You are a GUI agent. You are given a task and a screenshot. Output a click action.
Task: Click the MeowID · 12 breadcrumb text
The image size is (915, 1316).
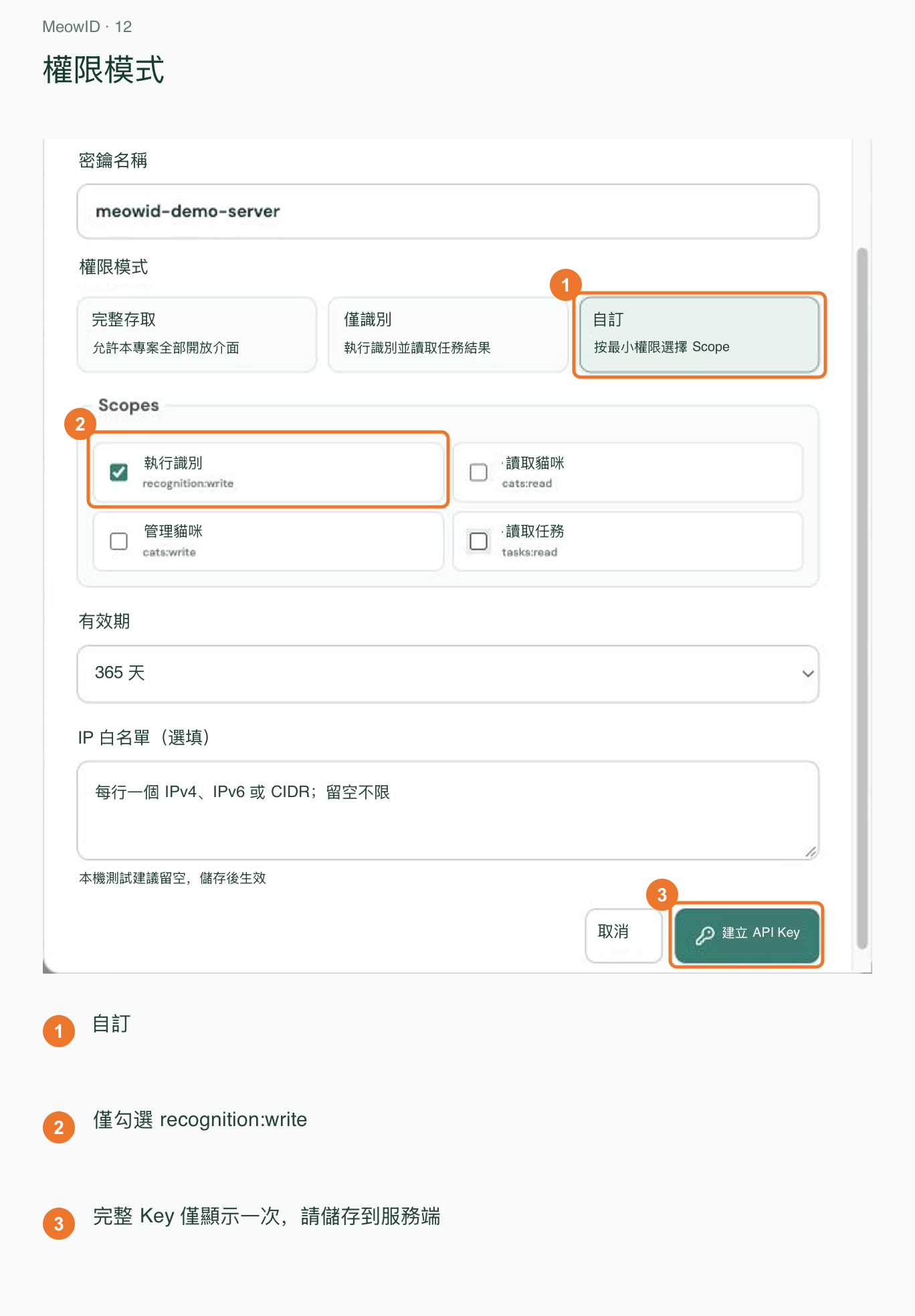(x=87, y=27)
